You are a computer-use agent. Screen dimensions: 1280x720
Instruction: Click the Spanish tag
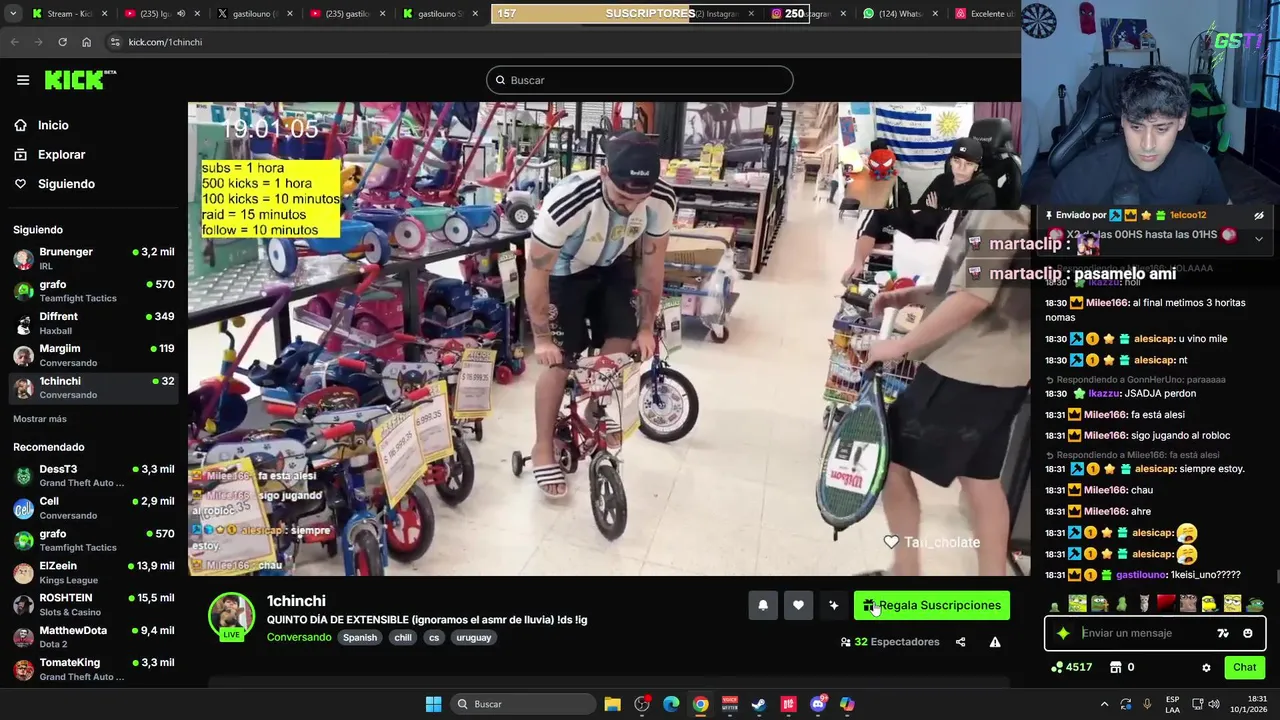tap(360, 637)
